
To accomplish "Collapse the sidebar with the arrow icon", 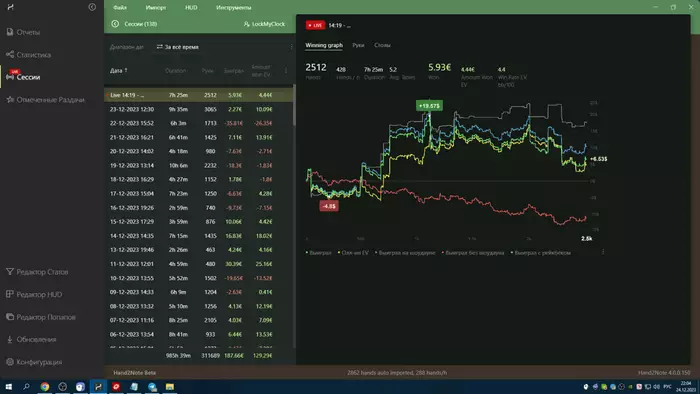I will pos(92,7).
